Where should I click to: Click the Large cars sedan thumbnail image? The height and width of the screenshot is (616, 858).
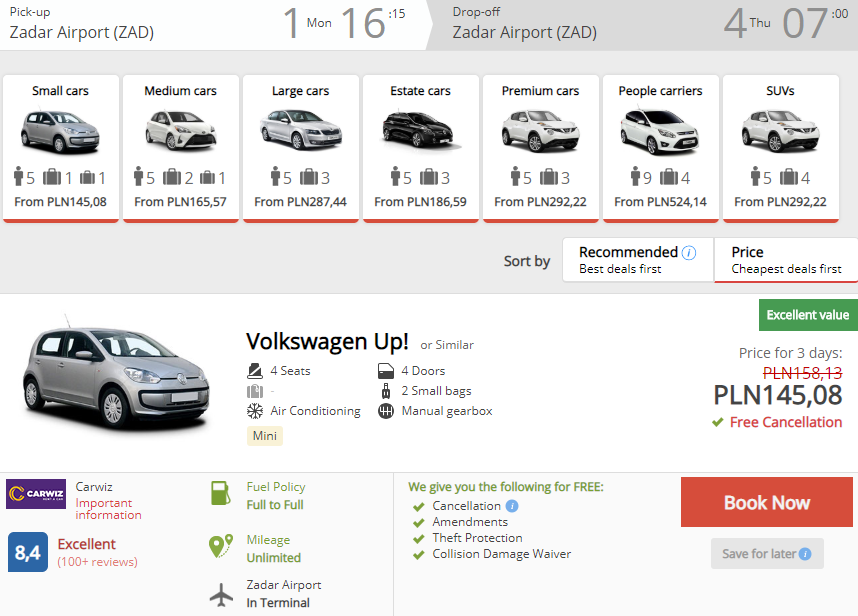click(300, 130)
